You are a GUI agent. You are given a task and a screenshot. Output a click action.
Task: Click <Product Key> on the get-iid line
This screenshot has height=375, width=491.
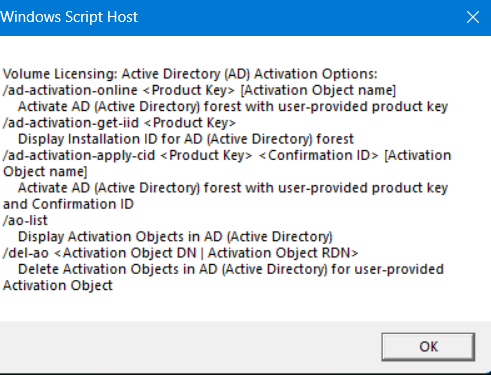click(x=190, y=123)
